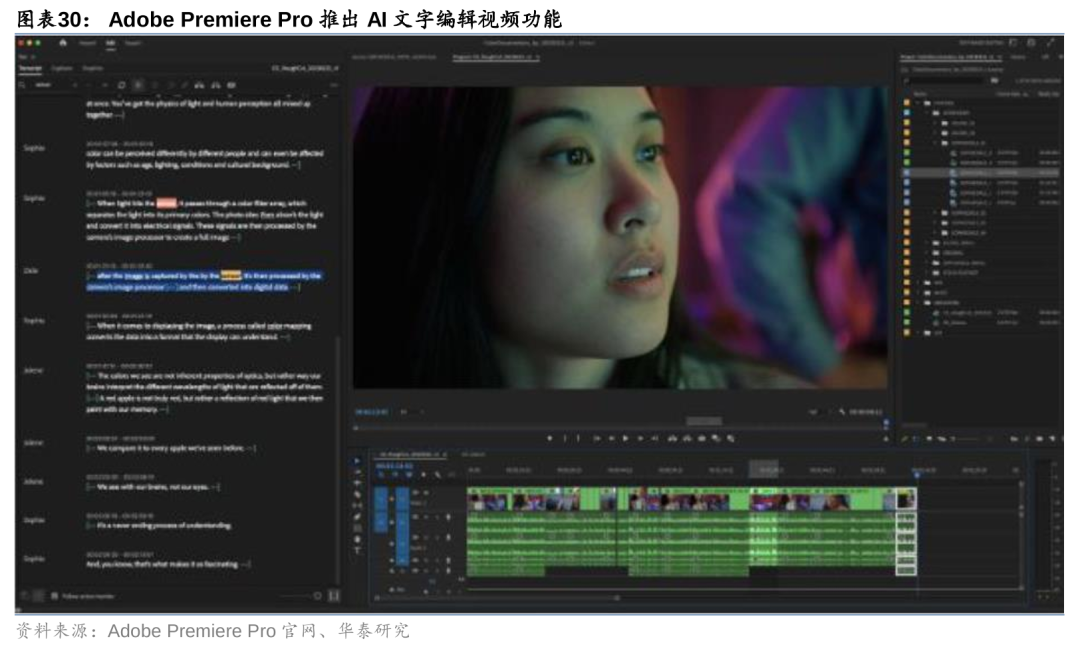Open the transcript panel ellipsis menu
1080x649 pixels.
tap(334, 85)
